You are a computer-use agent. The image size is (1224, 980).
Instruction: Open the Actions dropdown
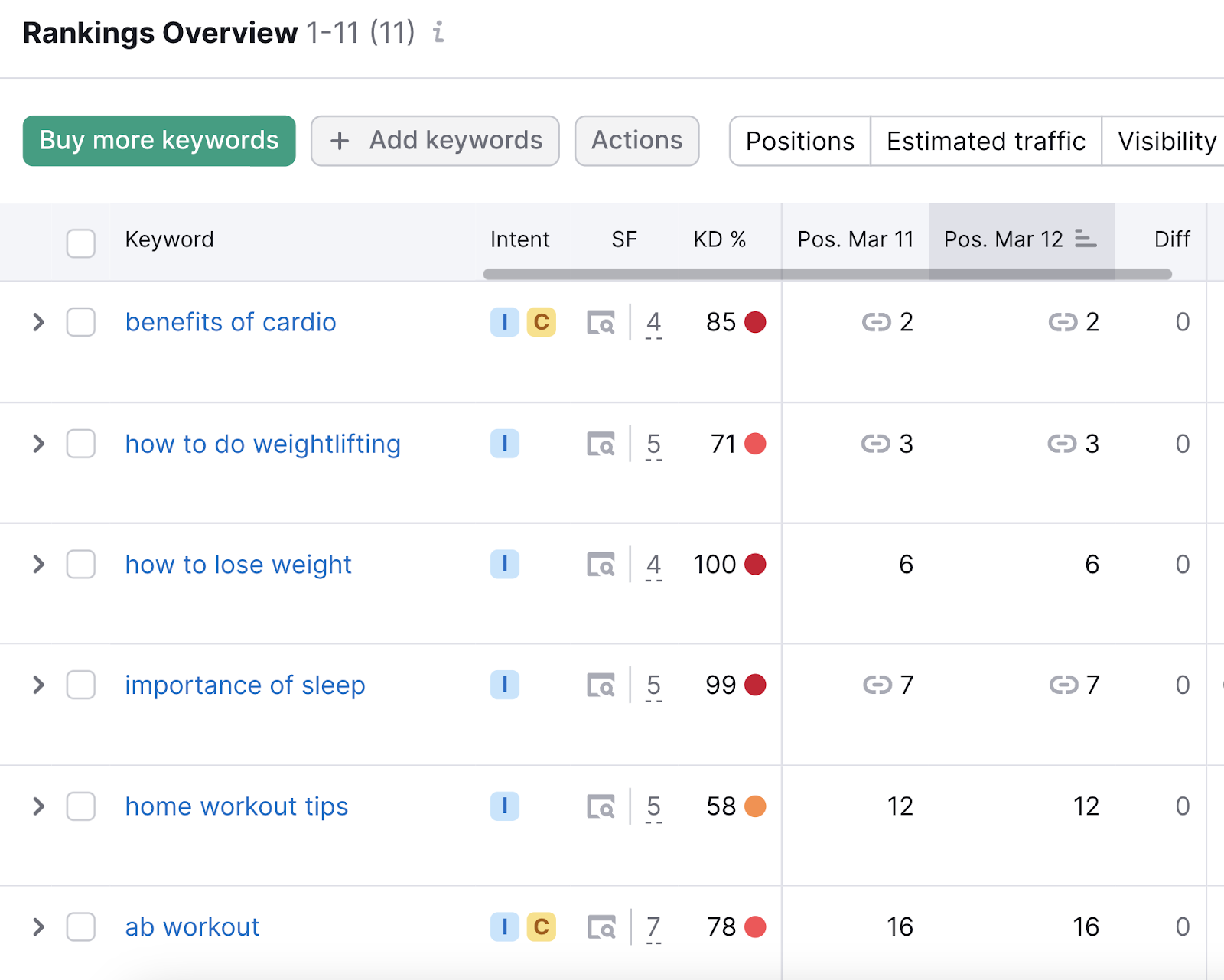pyautogui.click(x=636, y=141)
